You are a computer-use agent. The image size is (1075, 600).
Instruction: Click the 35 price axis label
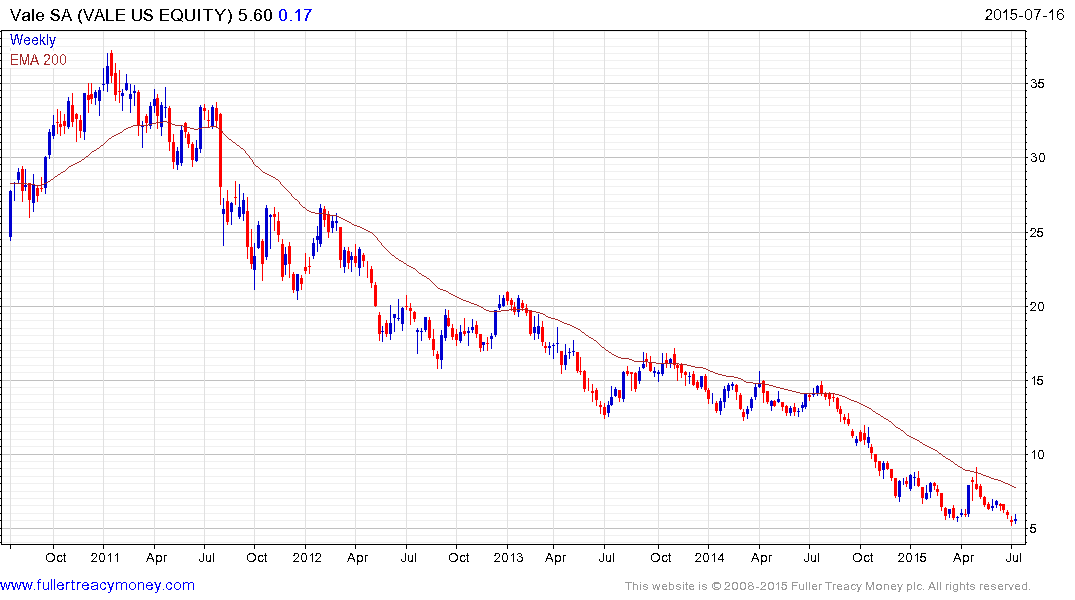1037,84
